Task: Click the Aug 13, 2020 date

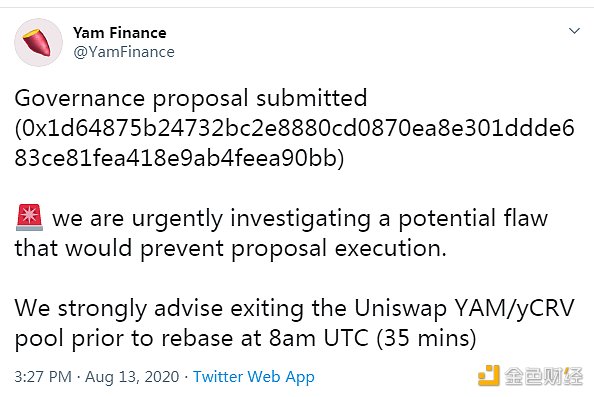Action: click(x=132, y=377)
